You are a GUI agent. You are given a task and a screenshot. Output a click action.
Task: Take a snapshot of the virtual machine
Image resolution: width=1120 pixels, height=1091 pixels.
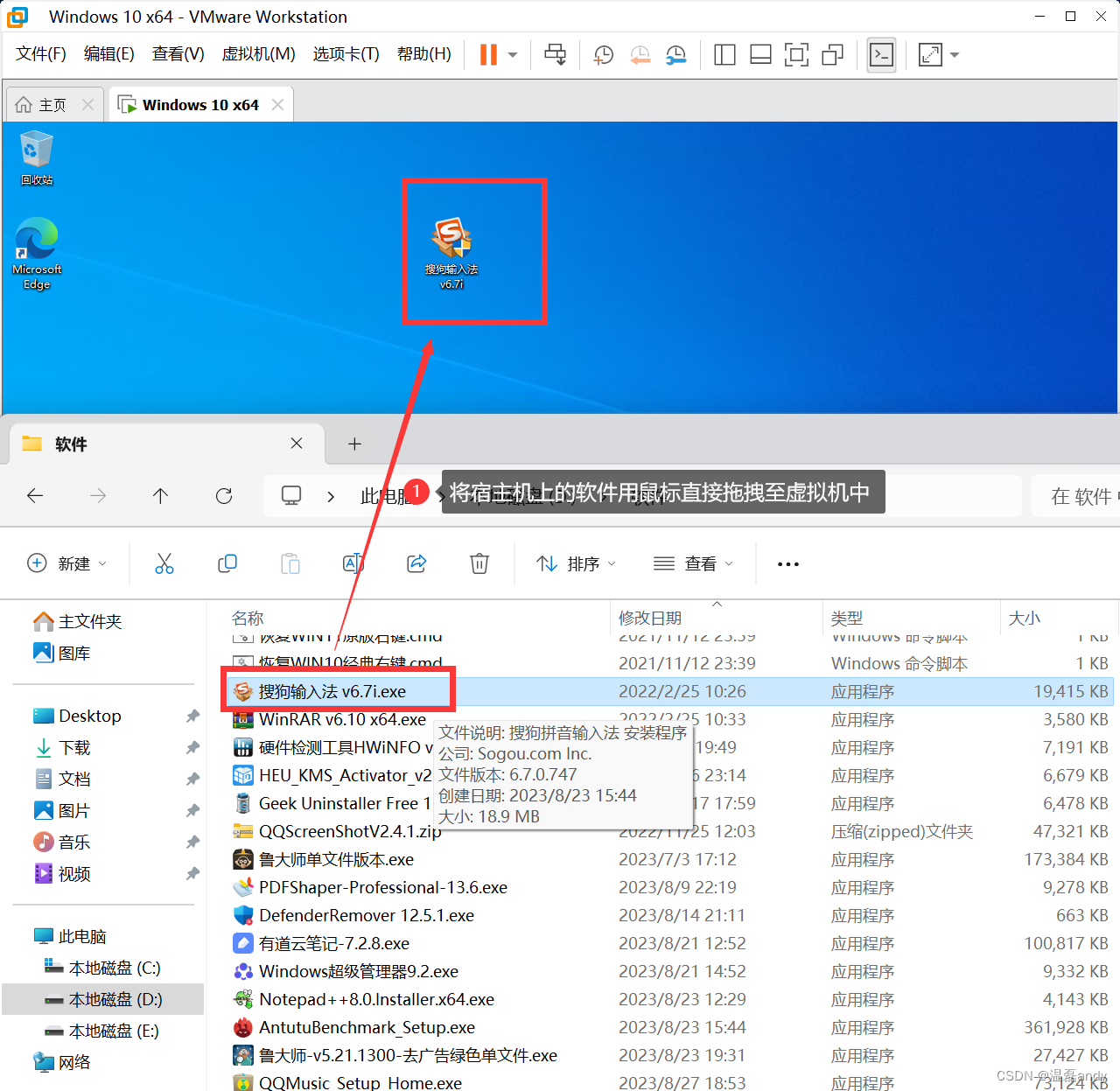click(603, 54)
